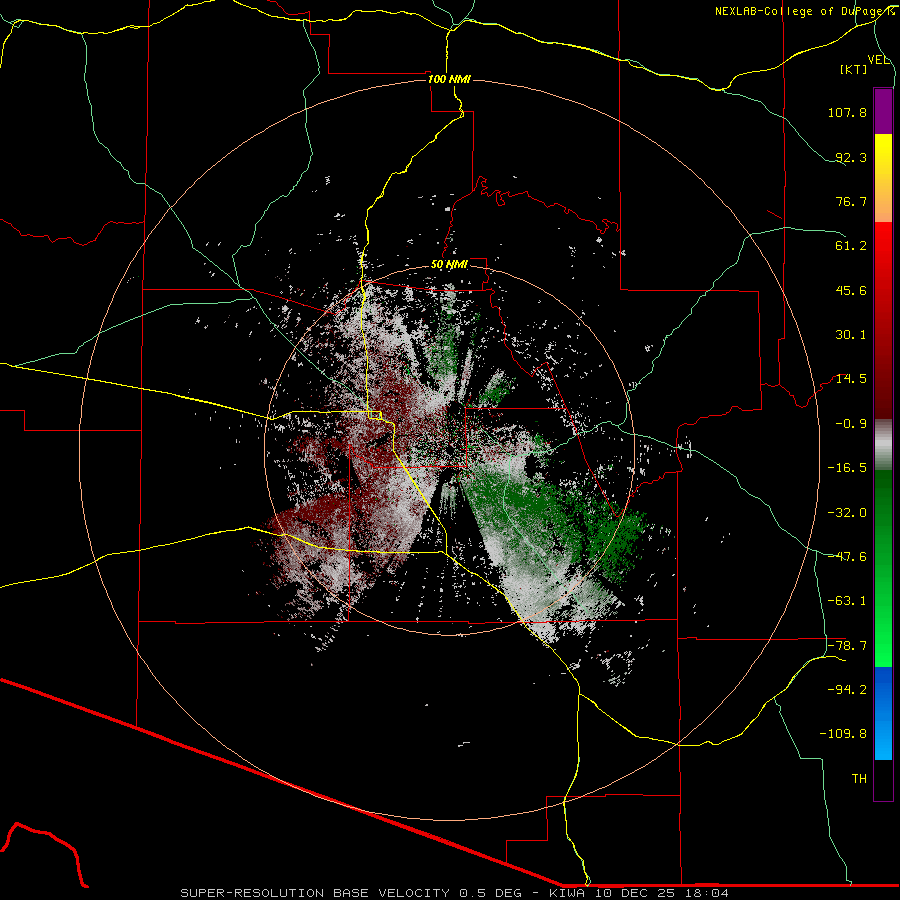Screen dimensions: 900x900
Task: Click the purple segment of the color bar
Action: click(x=883, y=111)
